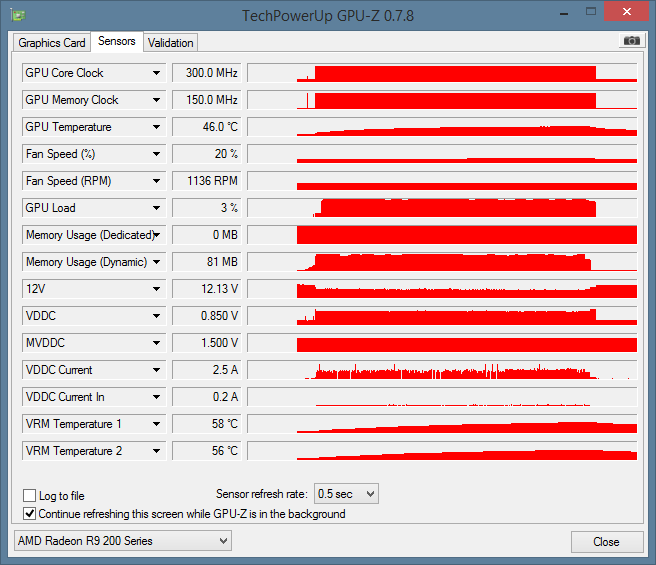Screen dimensions: 656x565
Task: Open the Memory Usage (Dedicated) dropdown
Action: pos(156,235)
